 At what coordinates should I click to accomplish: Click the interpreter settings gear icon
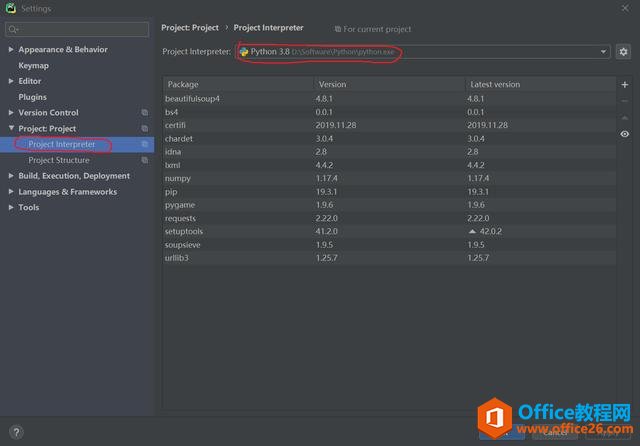tap(623, 52)
